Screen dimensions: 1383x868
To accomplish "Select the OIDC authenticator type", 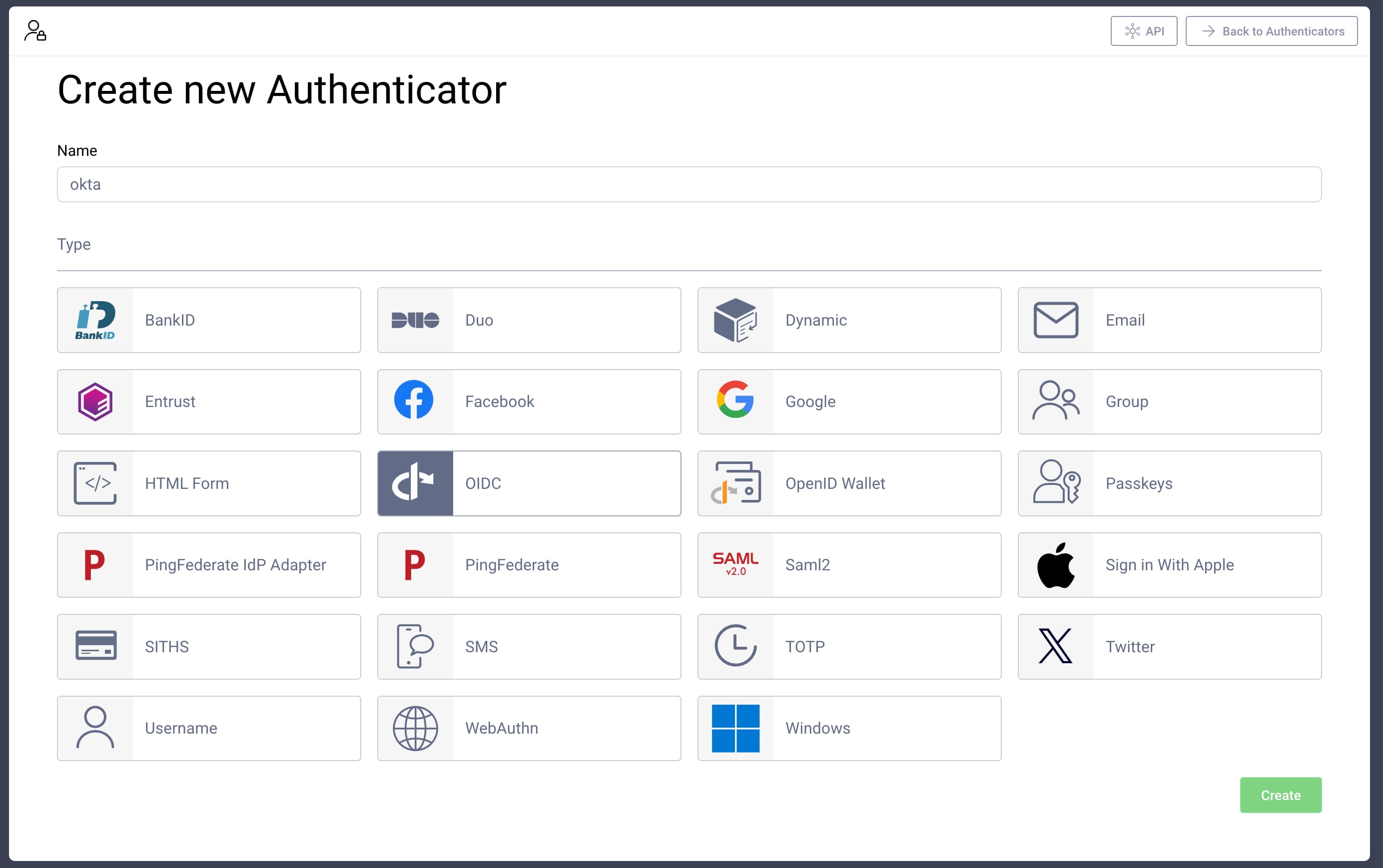I will [529, 483].
